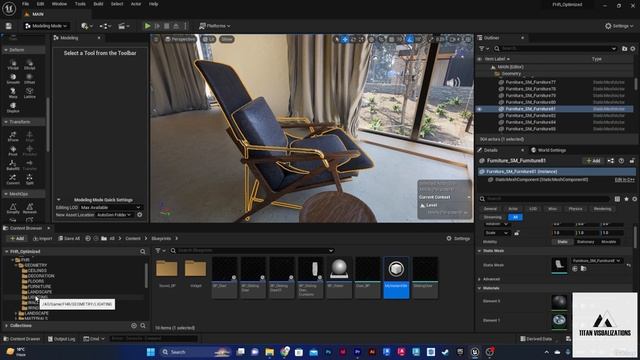Viewport: 640px width, 360px height.
Task: Open the Output Log tab
Action: pos(61,339)
